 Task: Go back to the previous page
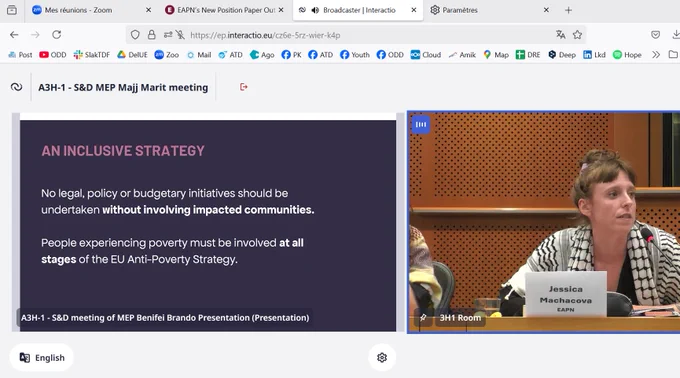(x=14, y=35)
